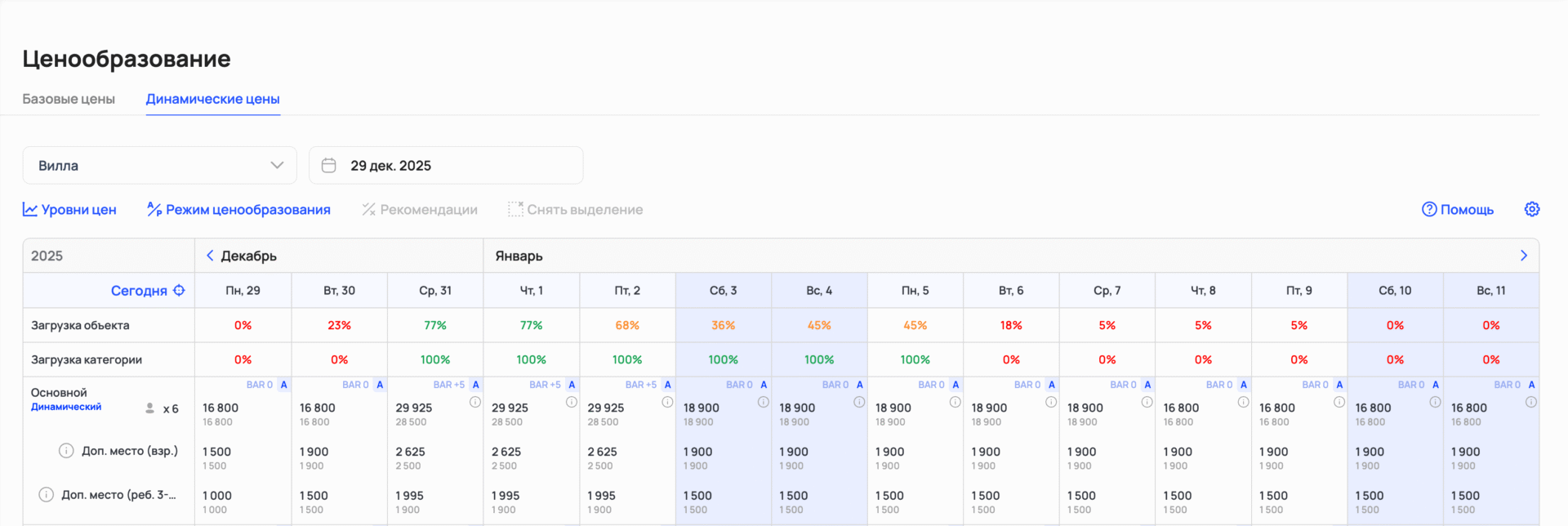This screenshot has width=1568, height=526.
Task: Click the A badge in Пн, 29 cell
Action: click(283, 385)
